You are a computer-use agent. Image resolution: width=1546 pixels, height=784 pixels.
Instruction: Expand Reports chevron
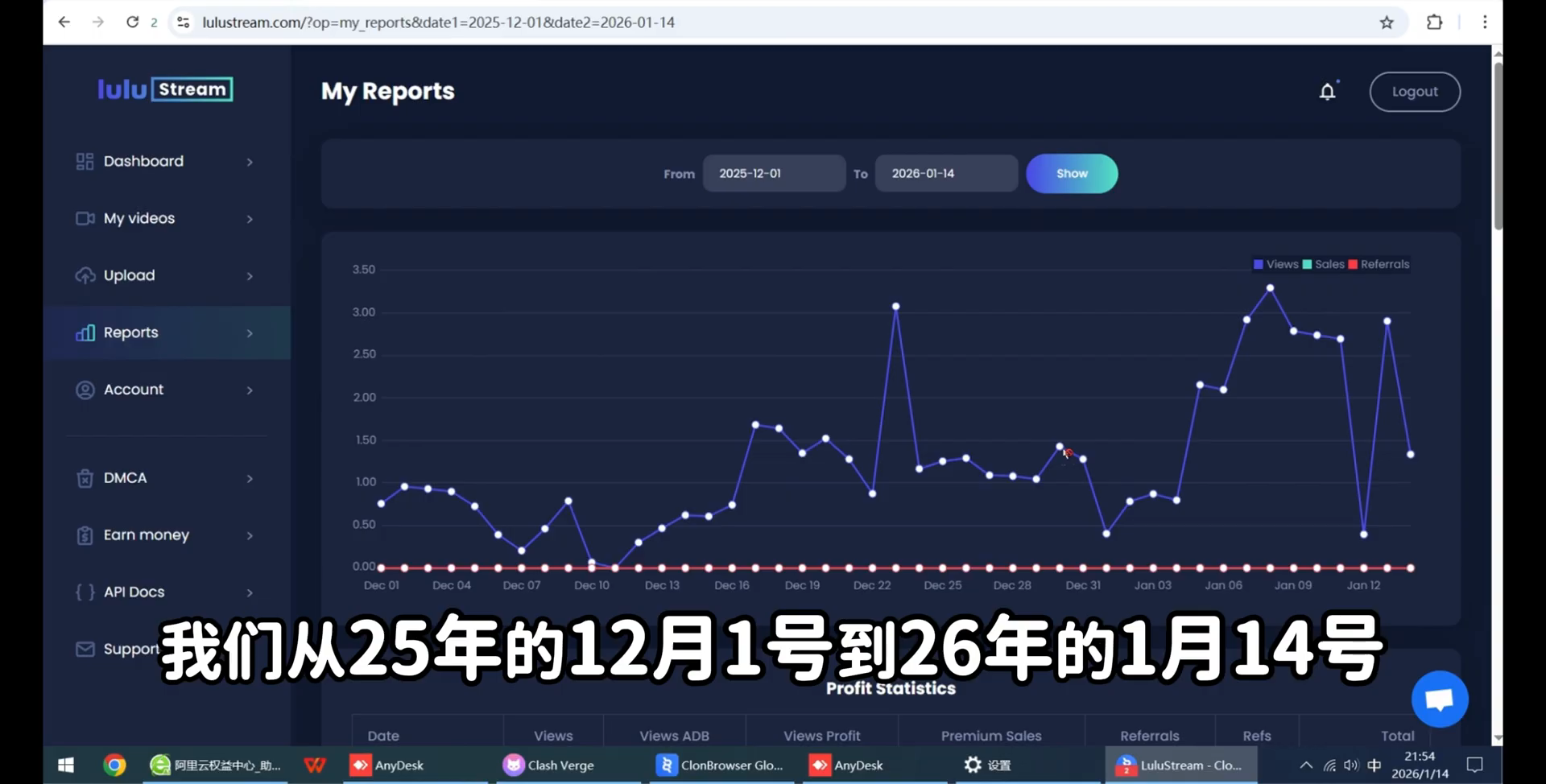pos(250,333)
